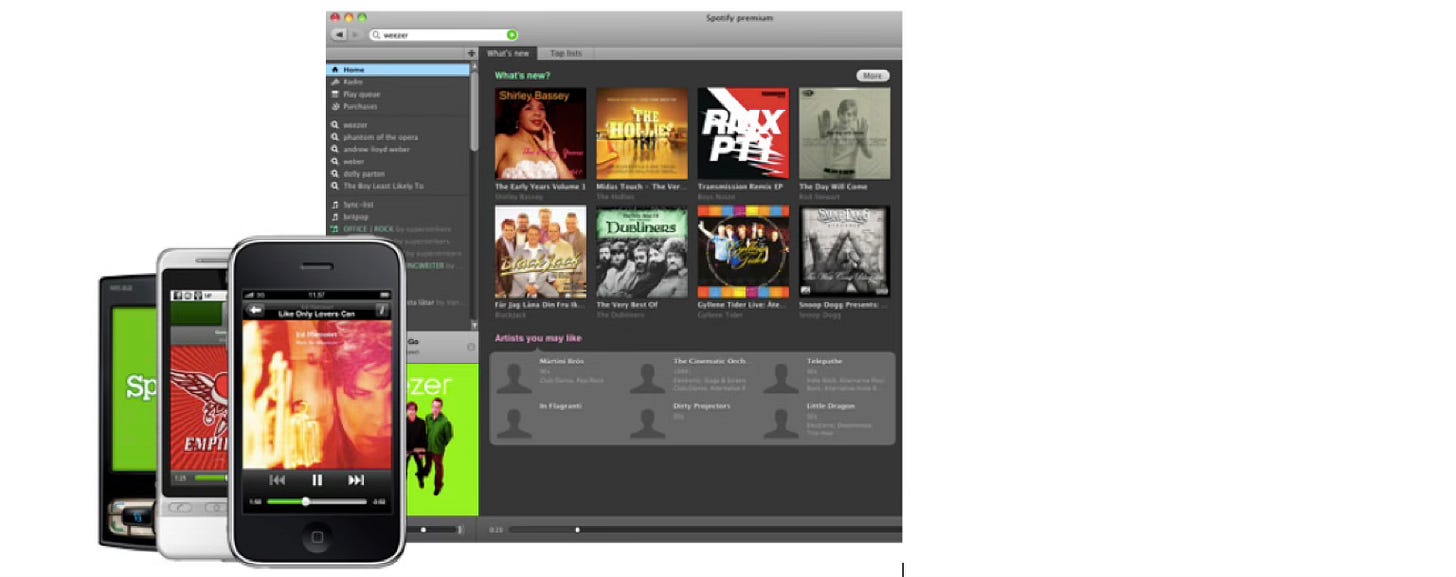Open the Blackjack album cover
The image size is (1456, 577).
pos(541,252)
